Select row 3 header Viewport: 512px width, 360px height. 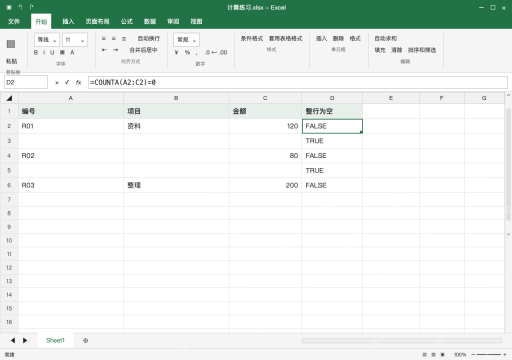(9, 141)
